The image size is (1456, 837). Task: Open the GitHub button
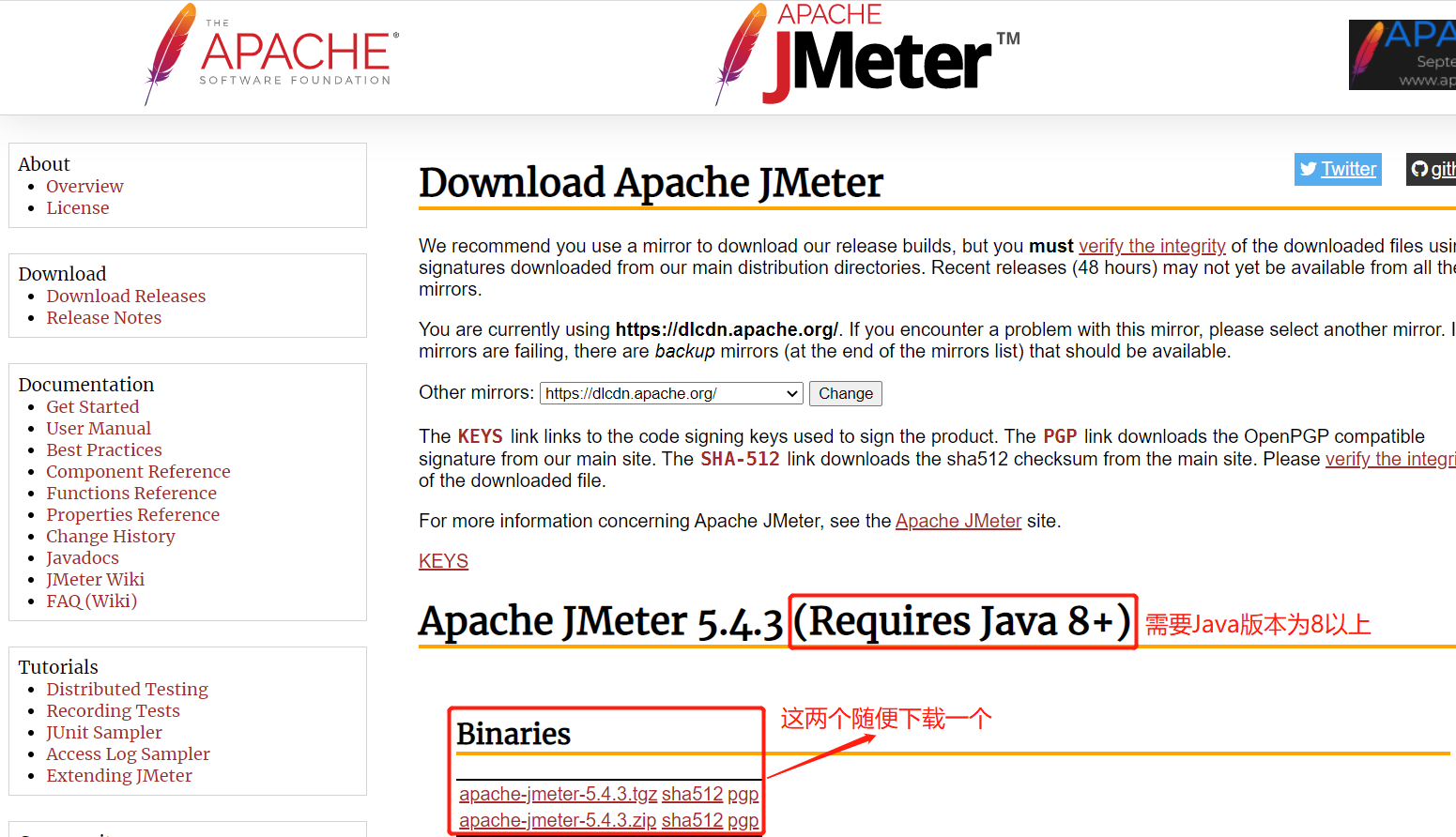tap(1432, 169)
